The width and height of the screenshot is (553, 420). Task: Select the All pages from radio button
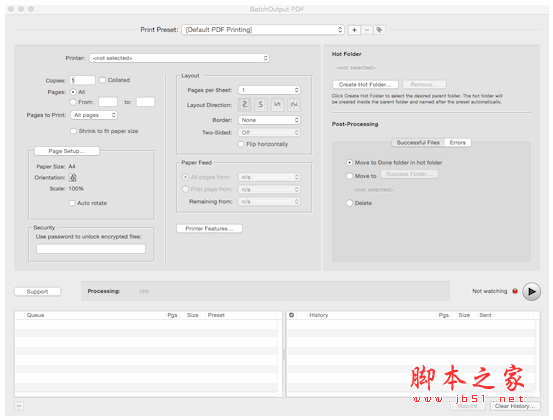(186, 177)
